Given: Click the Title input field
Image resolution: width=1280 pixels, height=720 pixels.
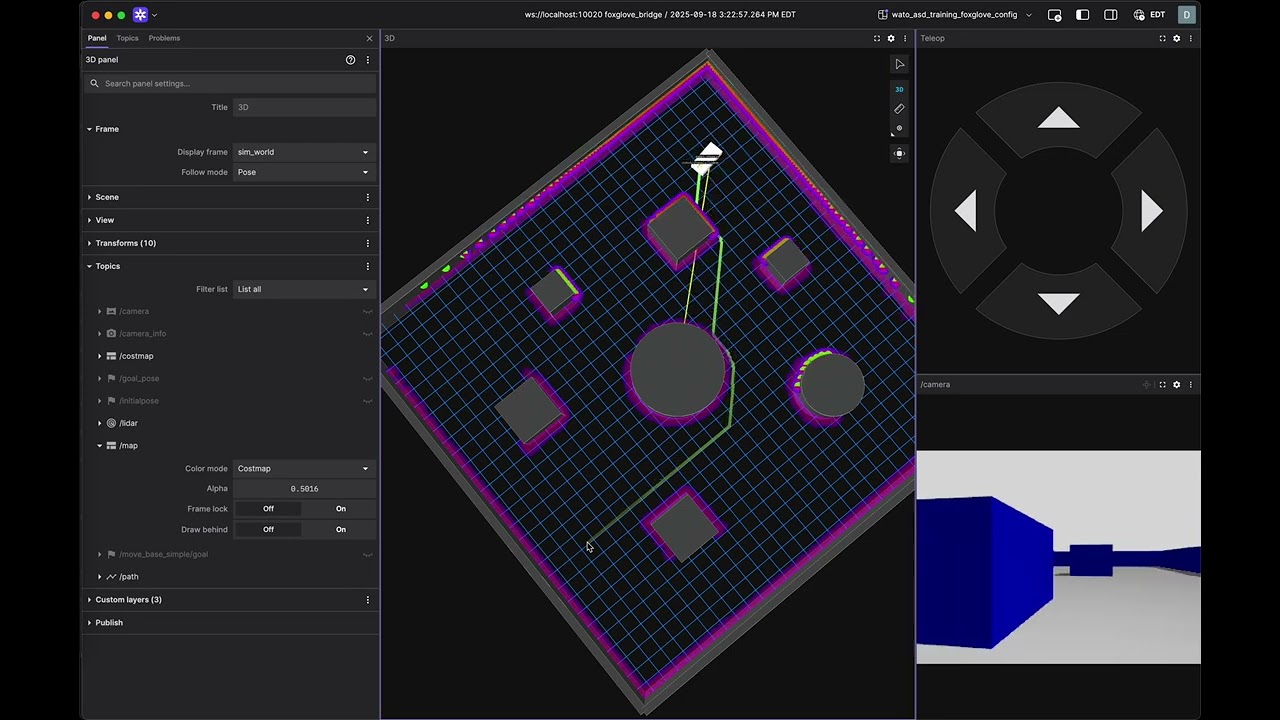Looking at the screenshot, I should tap(304, 107).
